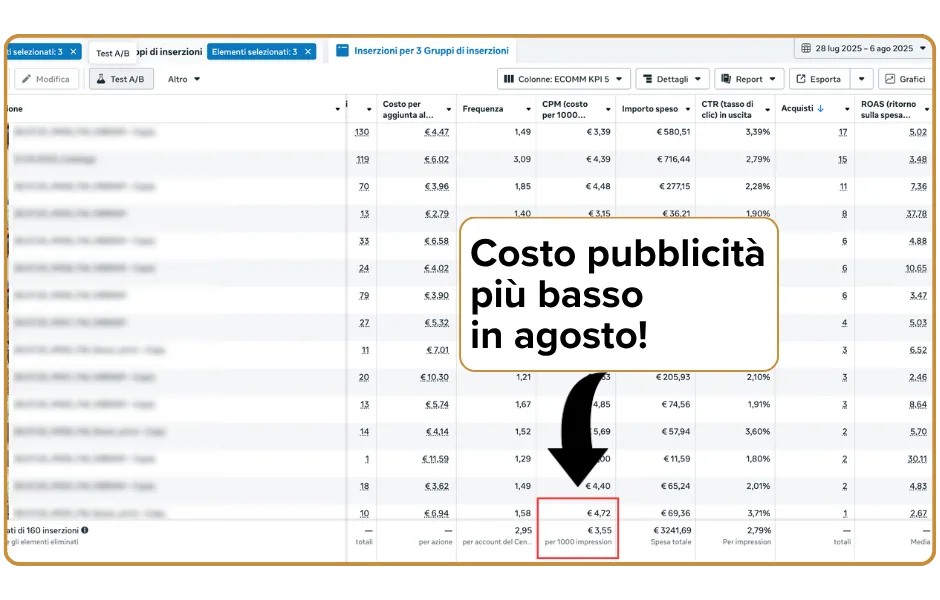This screenshot has width=940, height=600.
Task: Click the Modifica button
Action: pyautogui.click(x=46, y=79)
